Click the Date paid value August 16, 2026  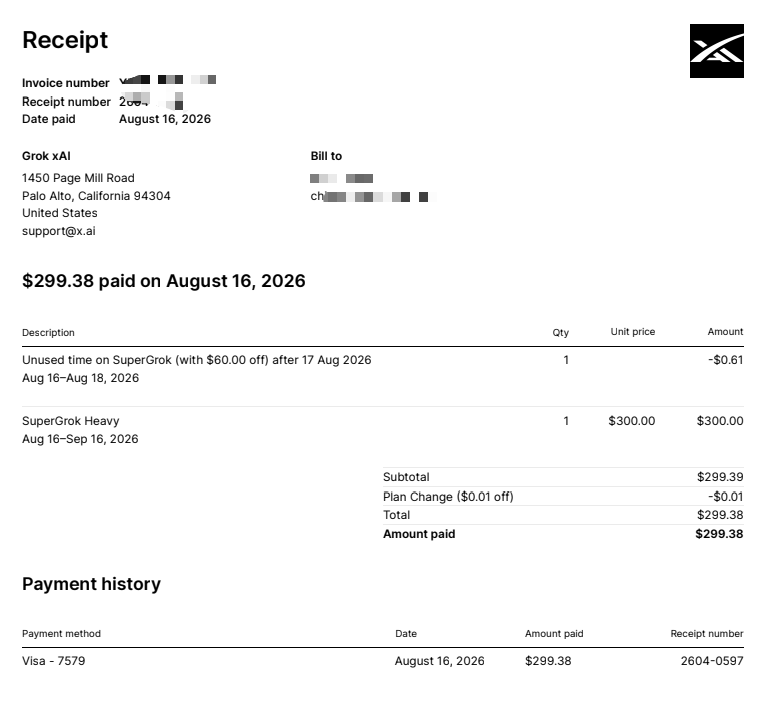[165, 119]
